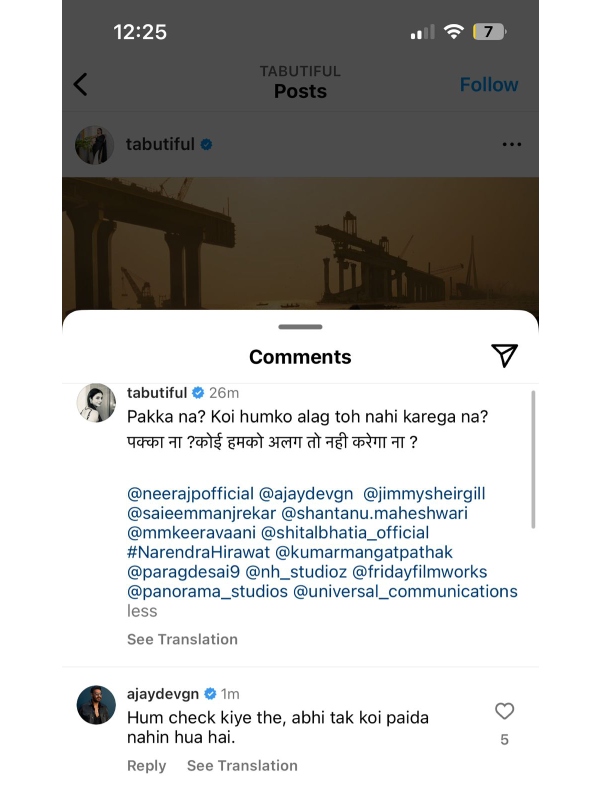Like ajaydevgn's comment with the heart
The height and width of the screenshot is (800, 600).
click(x=504, y=711)
